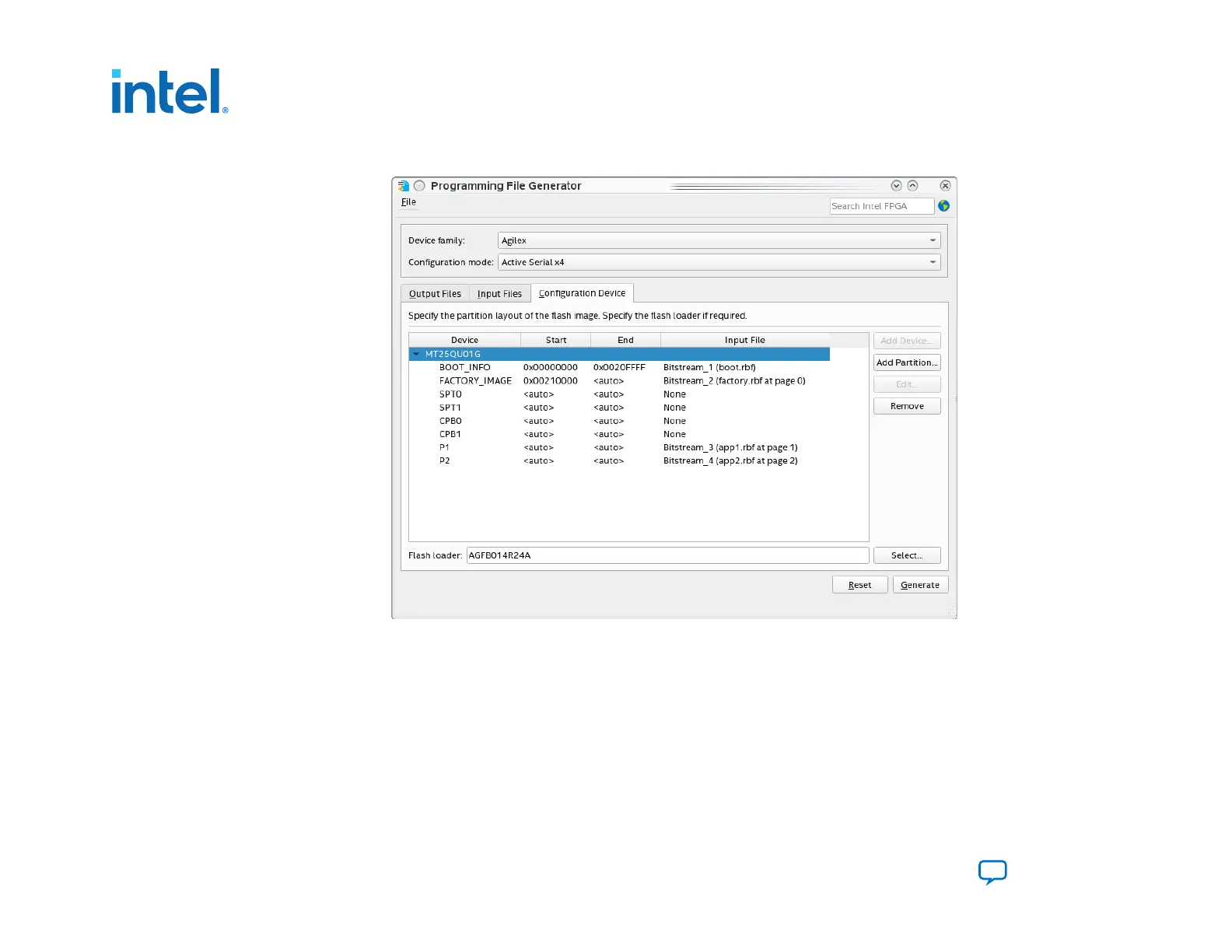The height and width of the screenshot is (952, 1232).
Task: Select the SPT1 partition row
Action: (619, 408)
